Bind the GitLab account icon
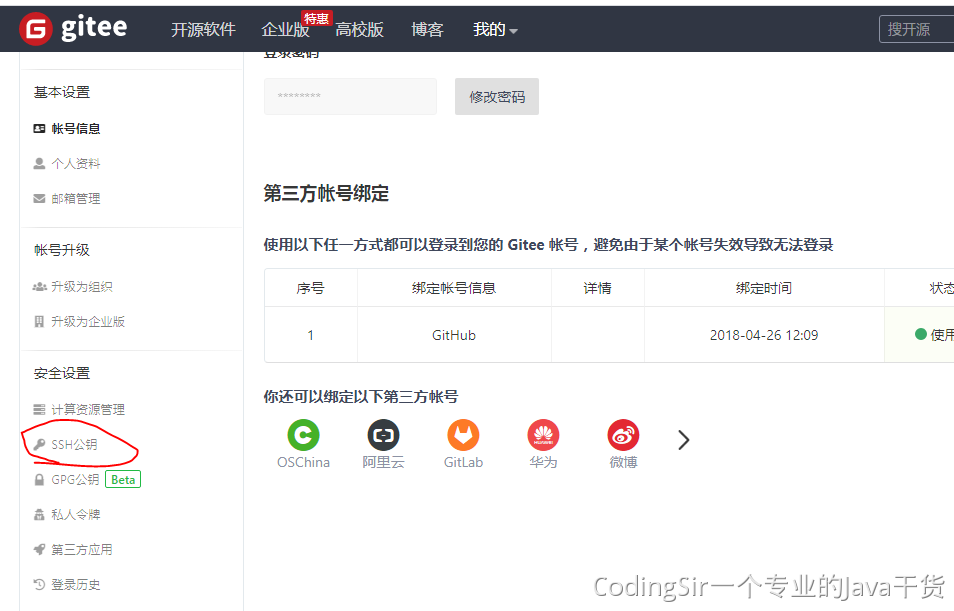Viewport: 954px width, 611px height. [x=463, y=435]
